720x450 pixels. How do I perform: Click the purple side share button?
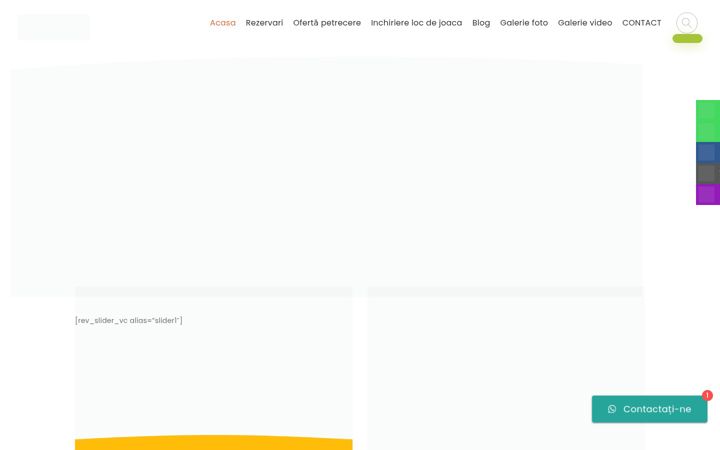(708, 195)
